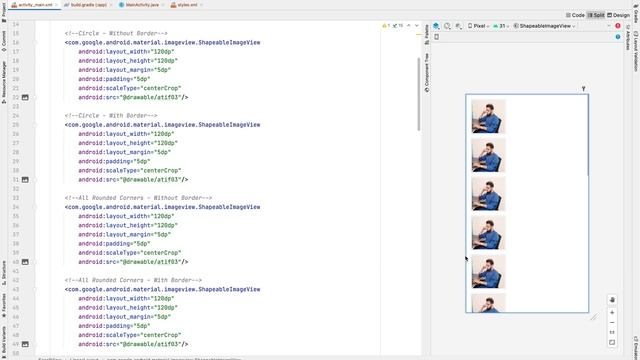This screenshot has height=360, width=640.
Task: Click the drawable gutter icon on line 49
Action: pos(25,344)
